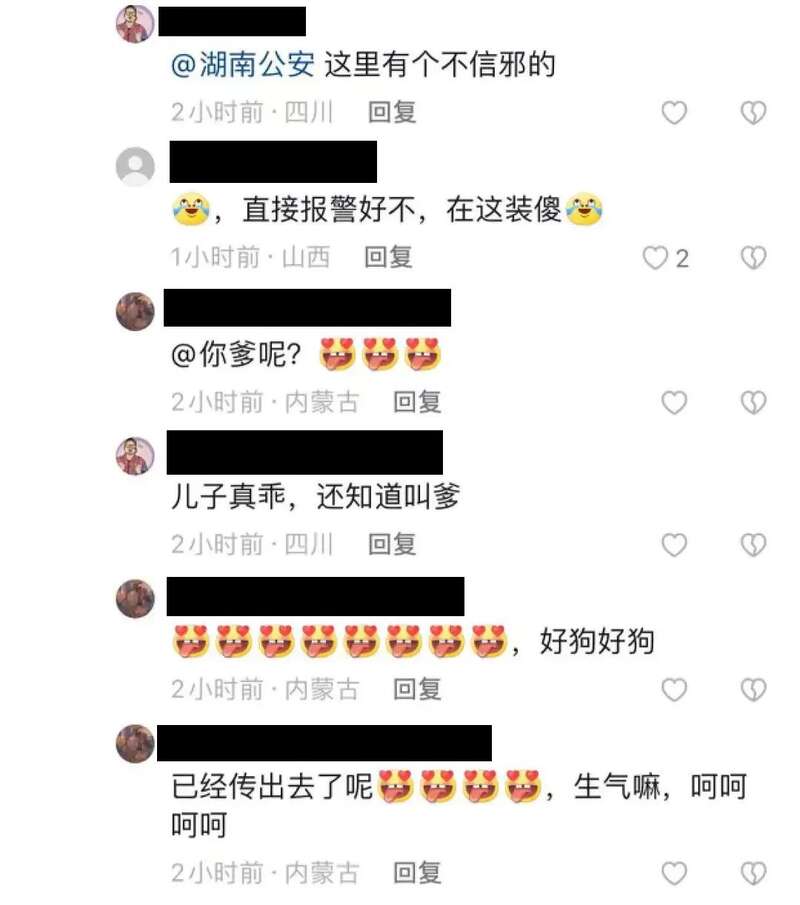Reply to the '直接报警好不' comment
800x905 pixels.
point(388,257)
